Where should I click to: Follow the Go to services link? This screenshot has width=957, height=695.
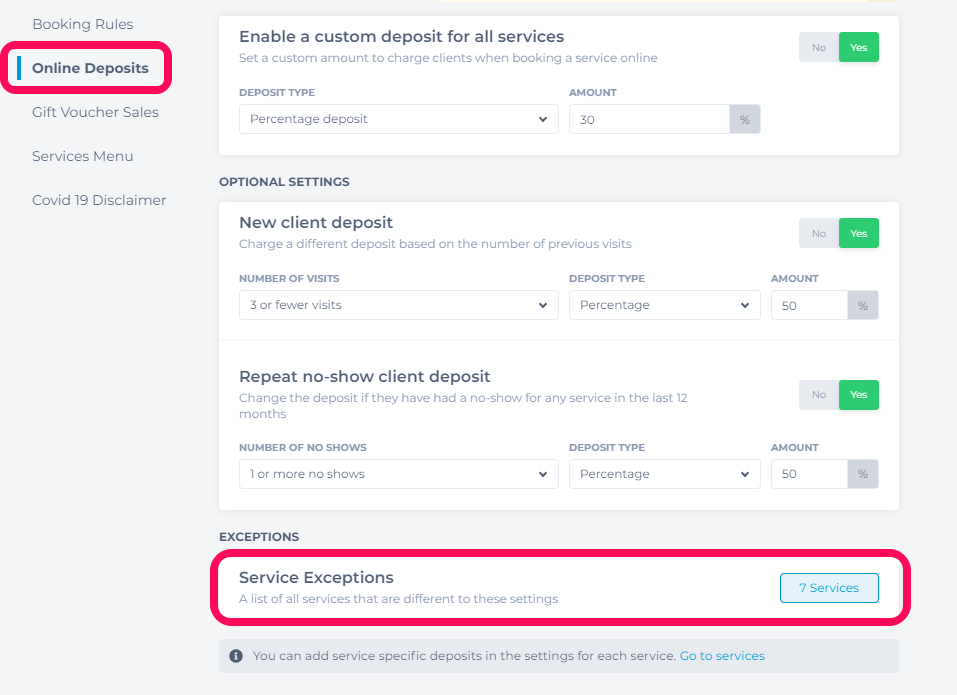(722, 656)
